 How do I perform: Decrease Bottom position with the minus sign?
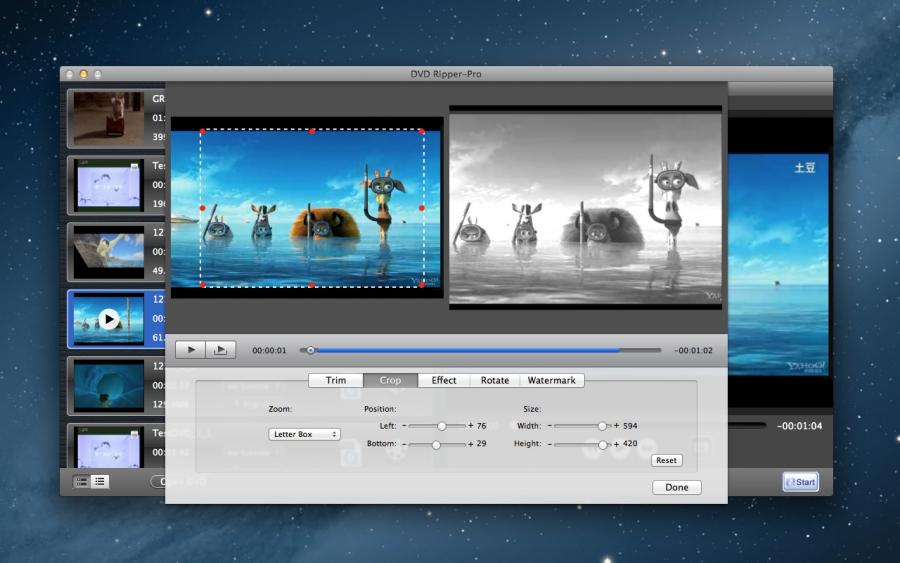tap(404, 444)
